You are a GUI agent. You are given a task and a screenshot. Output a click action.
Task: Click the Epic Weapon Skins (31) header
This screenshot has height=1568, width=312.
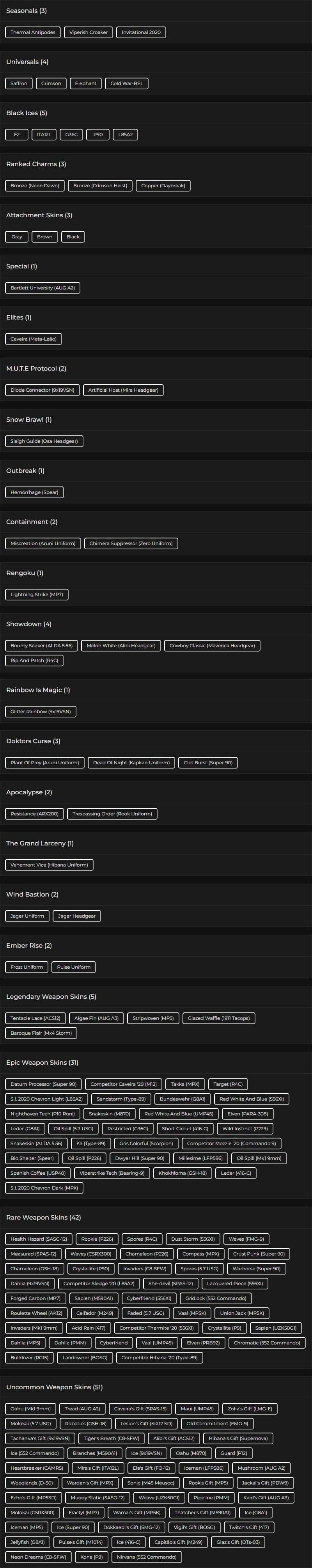tap(42, 1063)
